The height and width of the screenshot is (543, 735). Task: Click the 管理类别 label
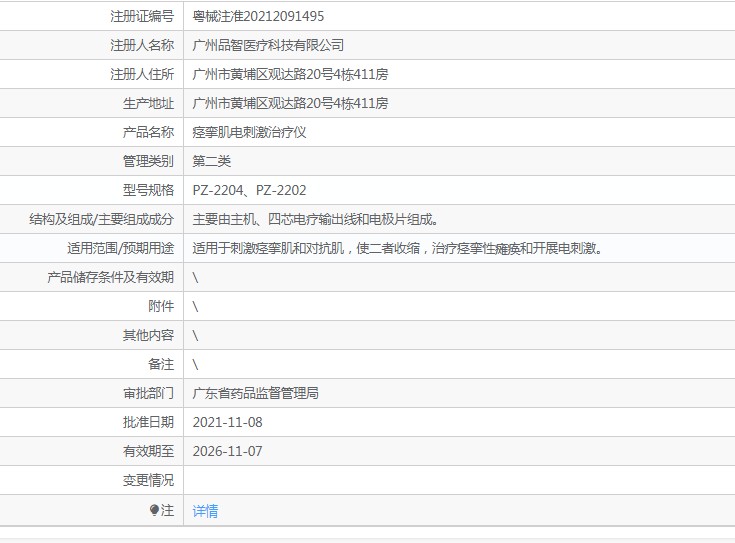pos(148,161)
